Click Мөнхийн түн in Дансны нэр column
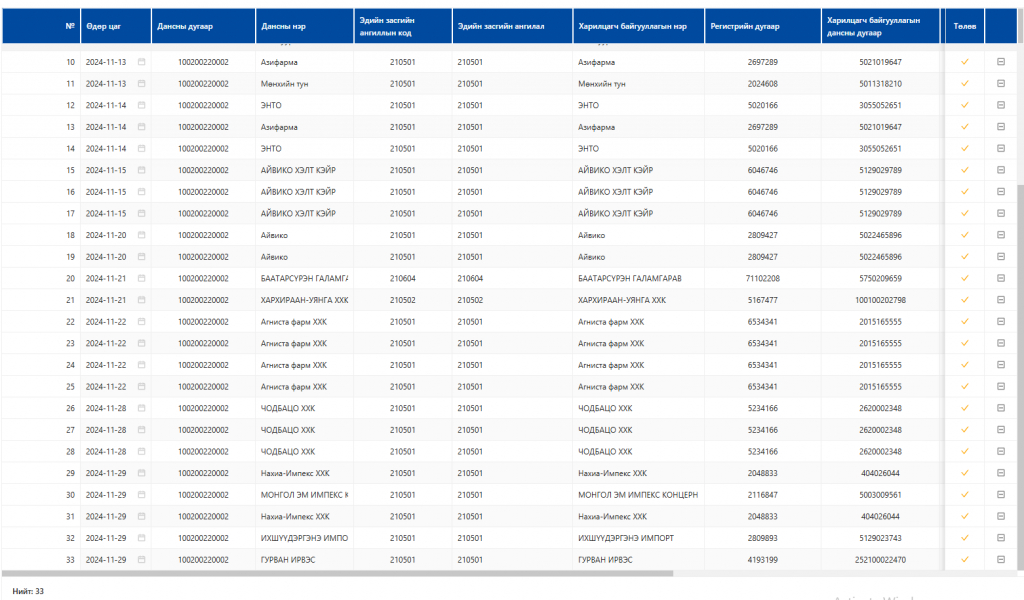 [x=284, y=84]
